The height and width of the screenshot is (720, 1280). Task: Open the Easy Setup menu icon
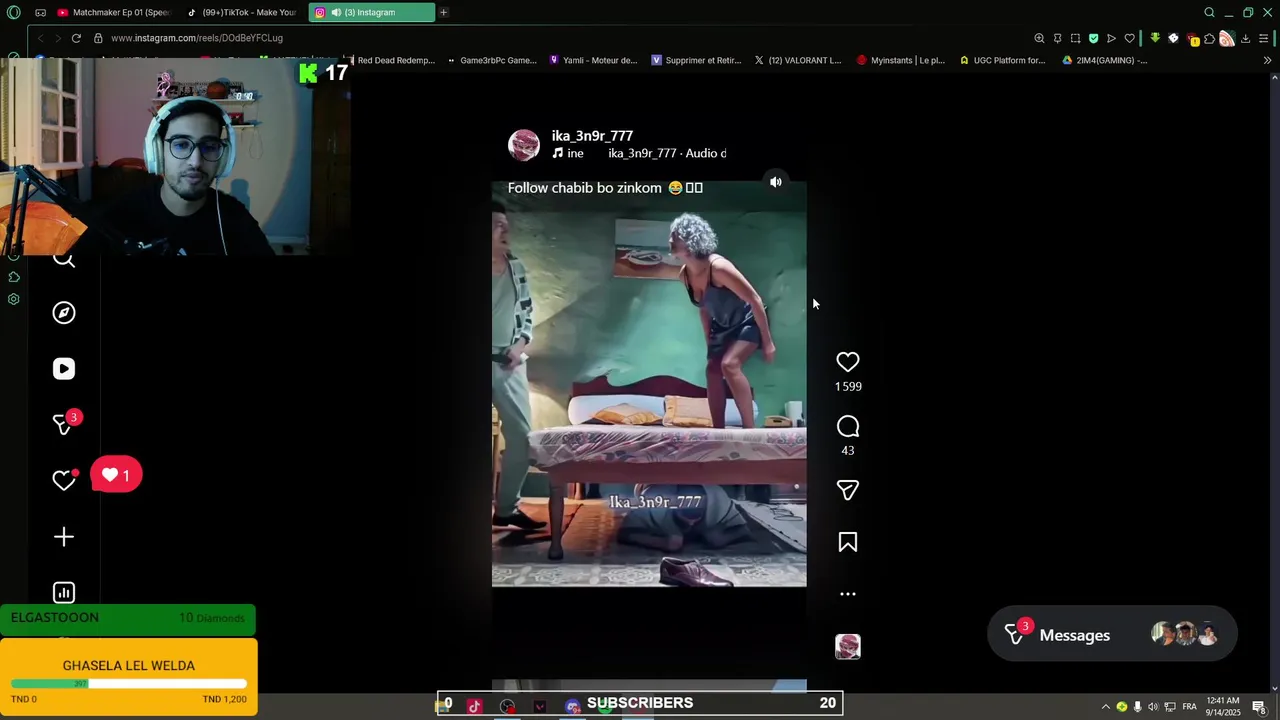point(1264,38)
